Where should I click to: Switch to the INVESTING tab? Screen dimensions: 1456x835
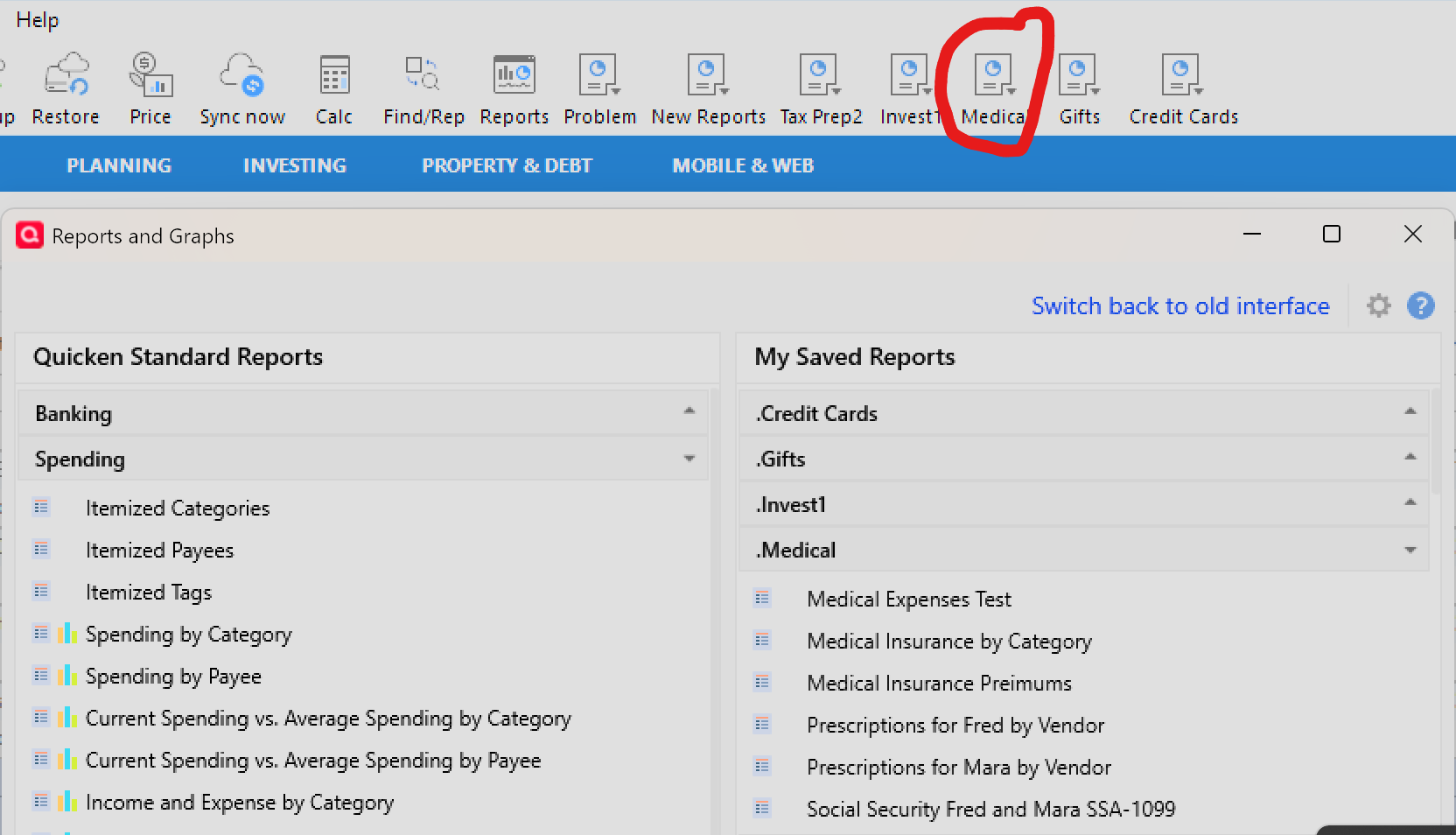[295, 165]
